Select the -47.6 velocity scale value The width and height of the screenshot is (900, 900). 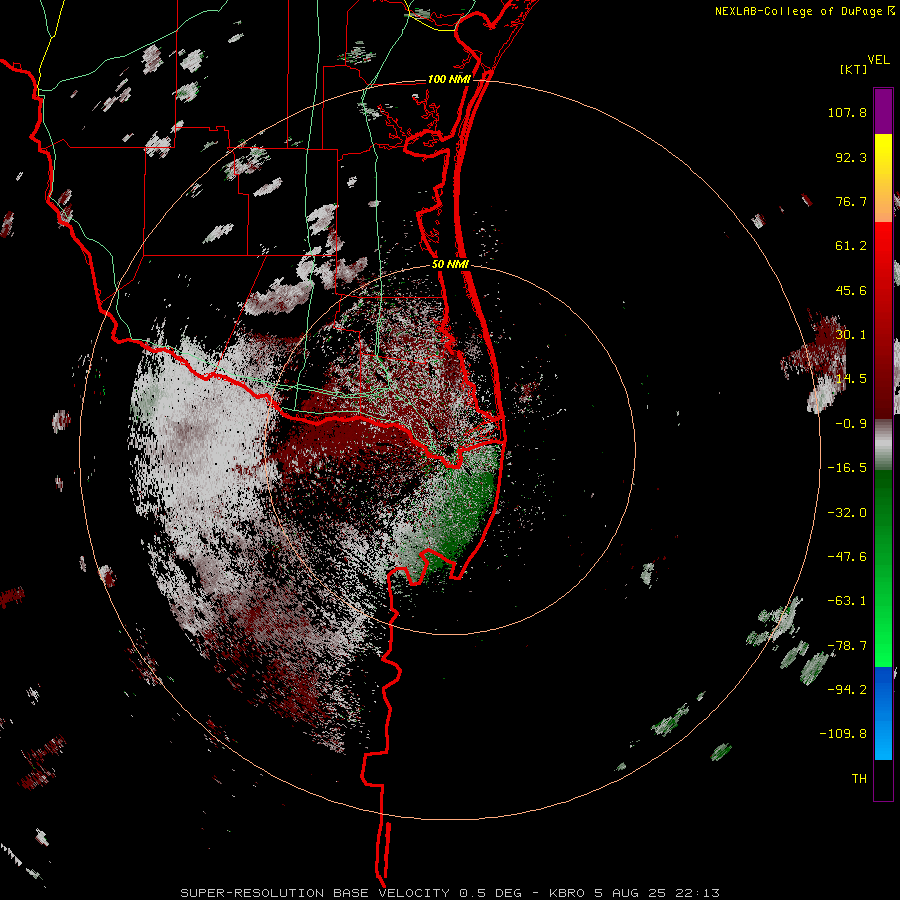coord(847,557)
